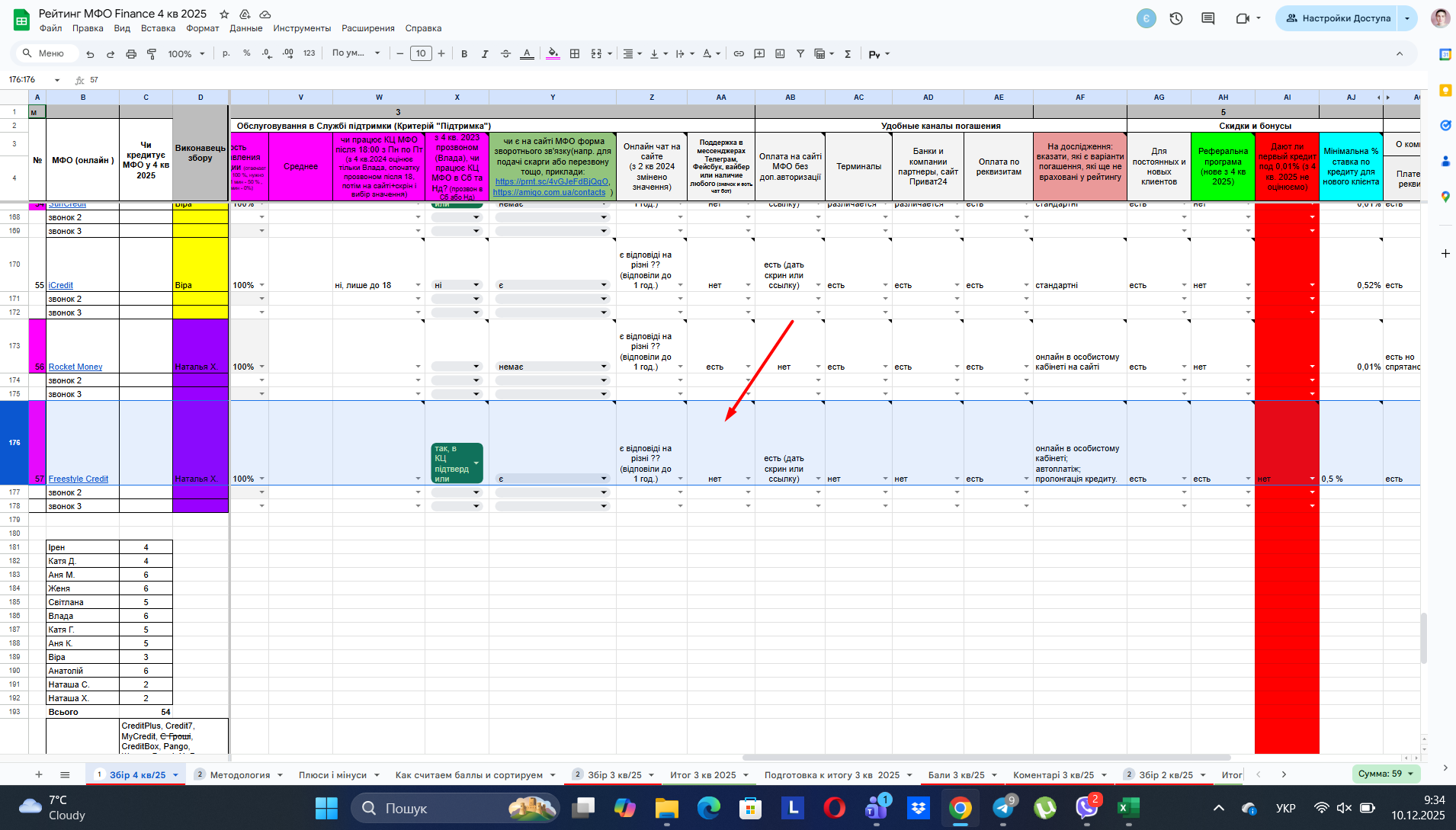Open the comments panel icon
This screenshot has height=830, width=1456.
click(1208, 18)
